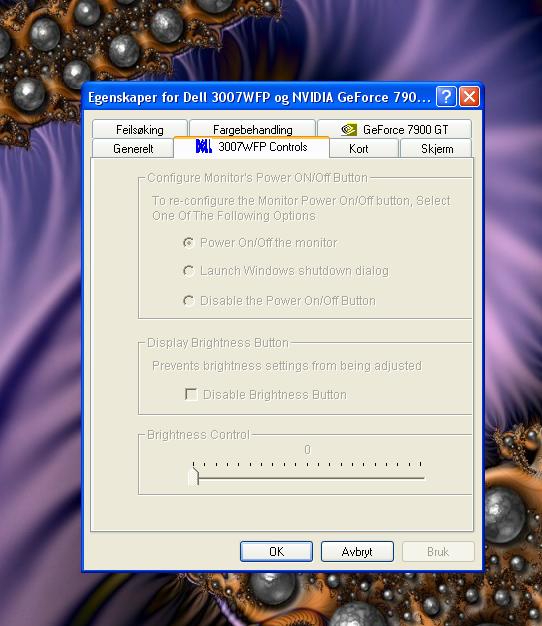The width and height of the screenshot is (542, 626).
Task: Close the Egenskaper dialog with the red X
Action: [x=469, y=97]
